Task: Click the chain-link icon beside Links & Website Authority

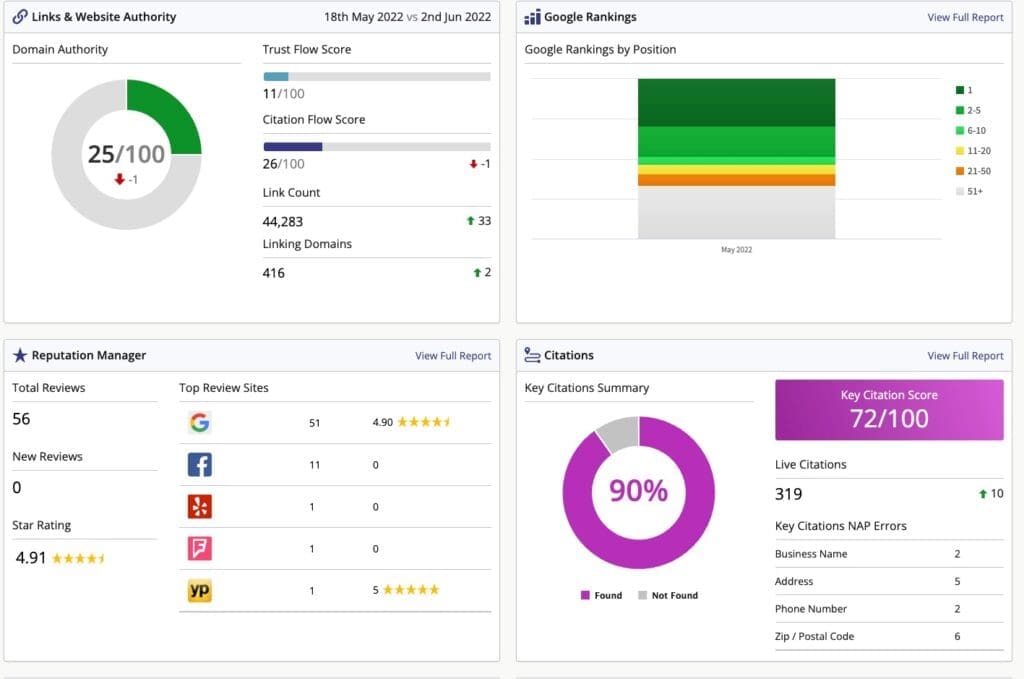Action: tap(20, 16)
